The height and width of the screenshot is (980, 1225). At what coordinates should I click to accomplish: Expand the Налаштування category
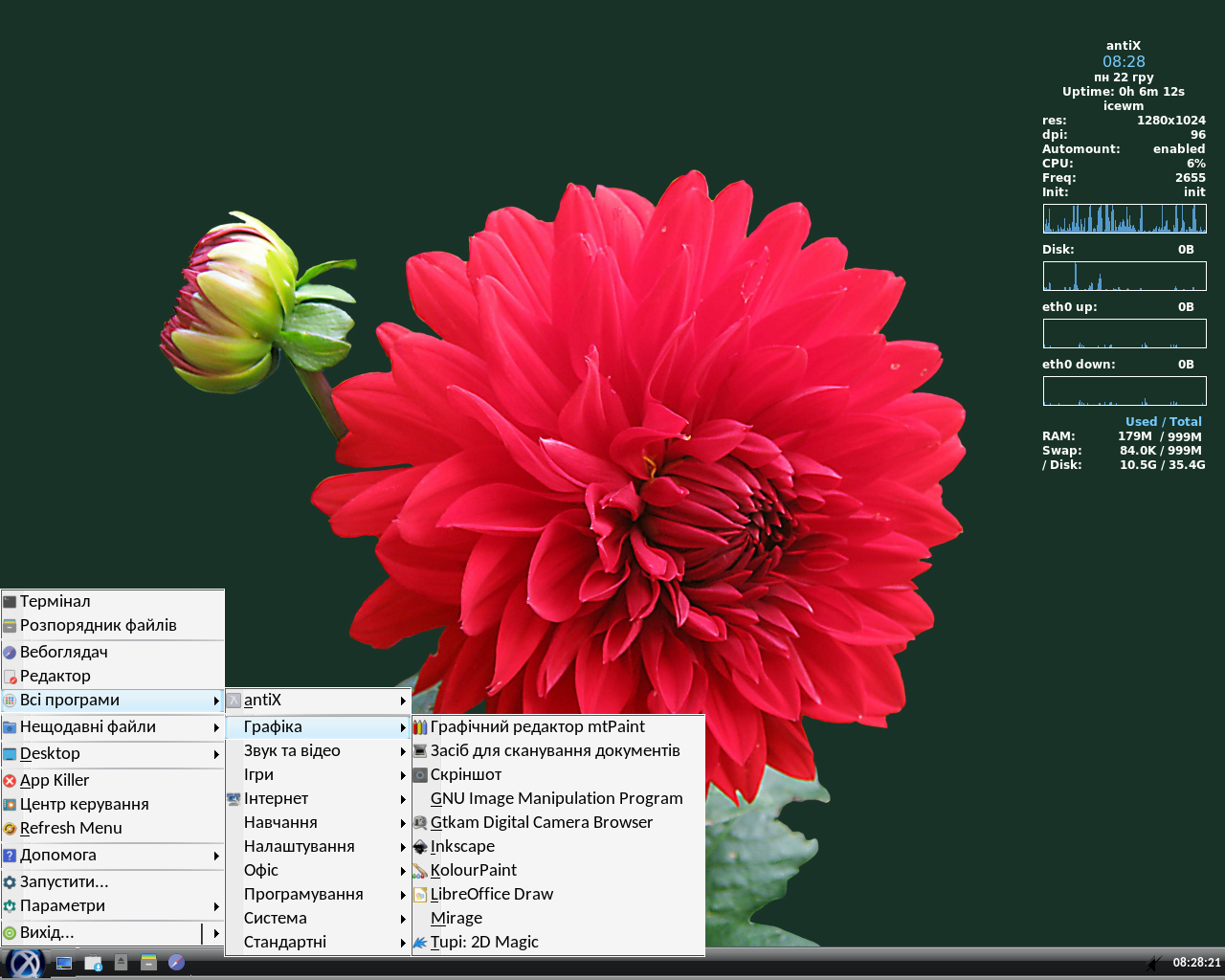tap(299, 847)
